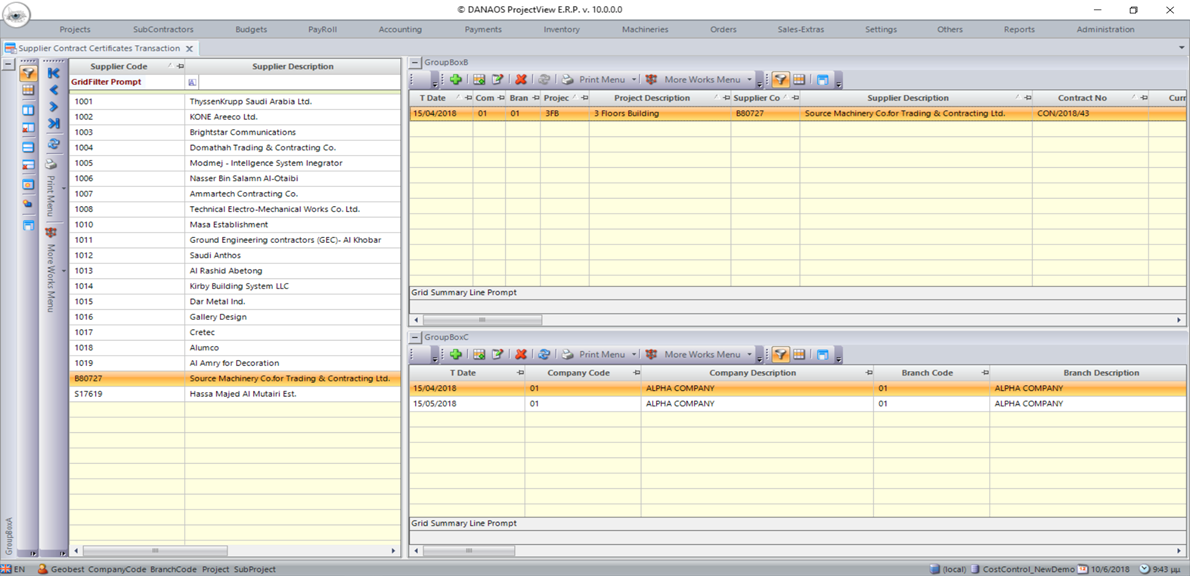Add a new record in GroupBoxB toolbar
This screenshot has height=576, width=1190.
(x=455, y=79)
